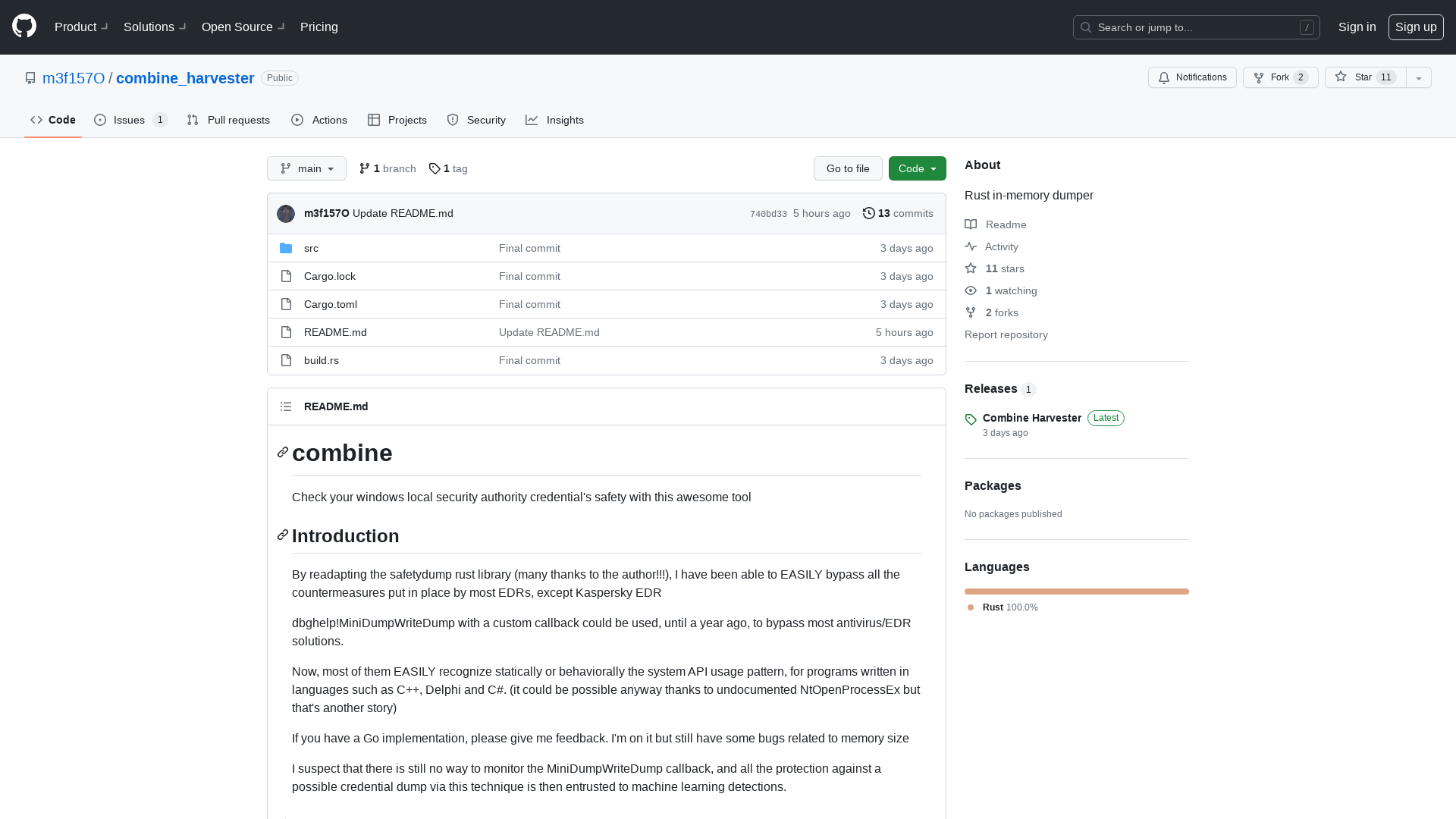Open the Projects tab
1456x819 pixels.
click(397, 120)
